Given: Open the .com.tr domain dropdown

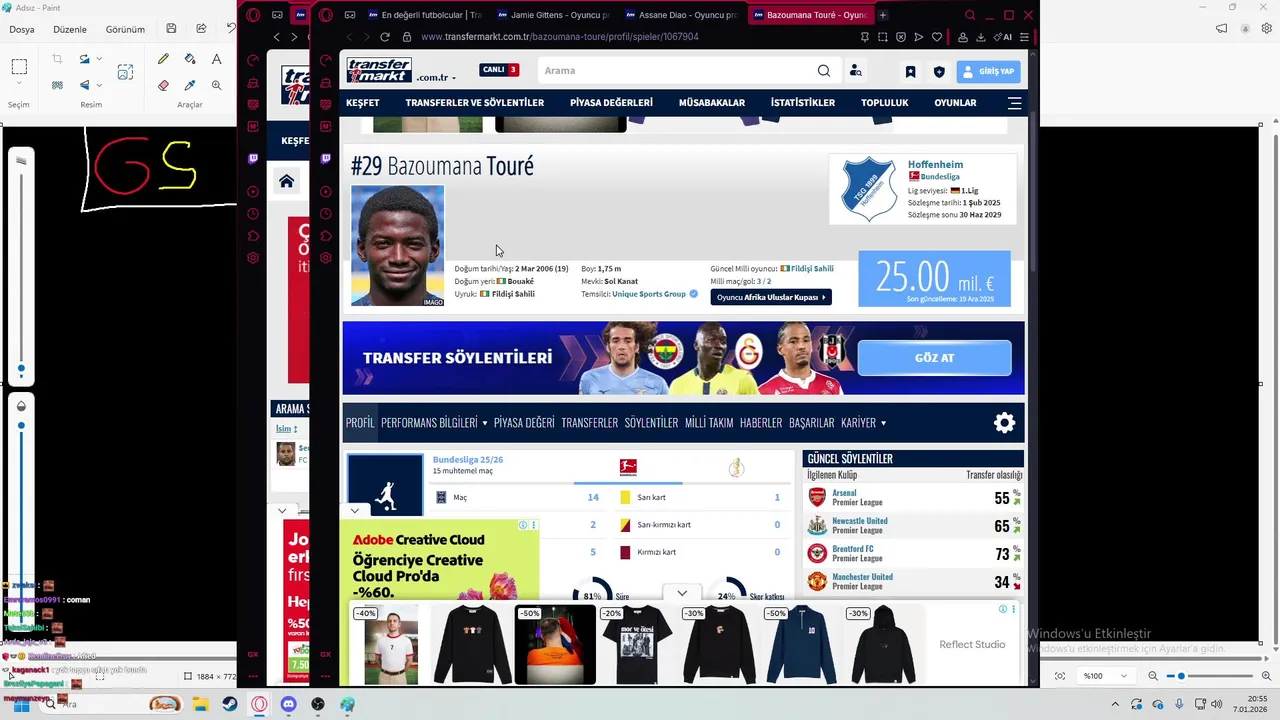Looking at the screenshot, I should click(436, 77).
